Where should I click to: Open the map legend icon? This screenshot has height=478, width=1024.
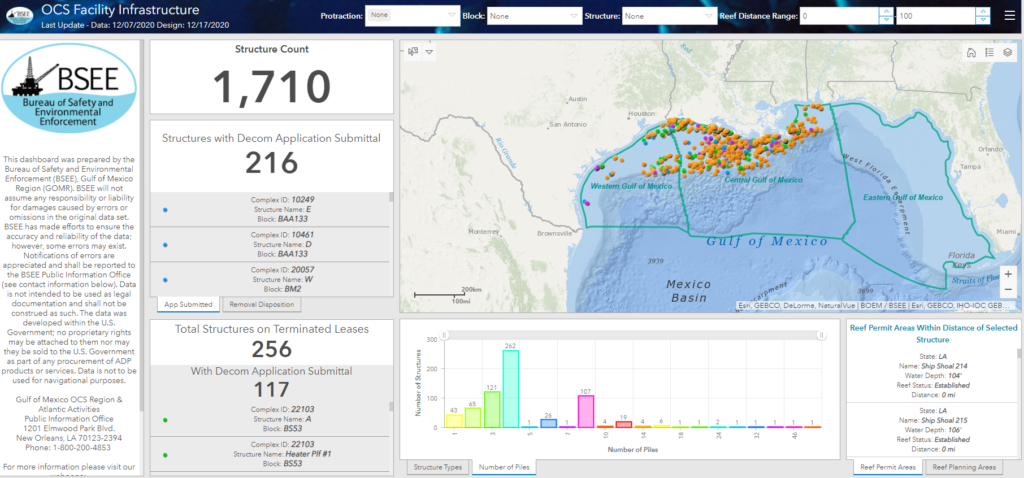[988, 53]
